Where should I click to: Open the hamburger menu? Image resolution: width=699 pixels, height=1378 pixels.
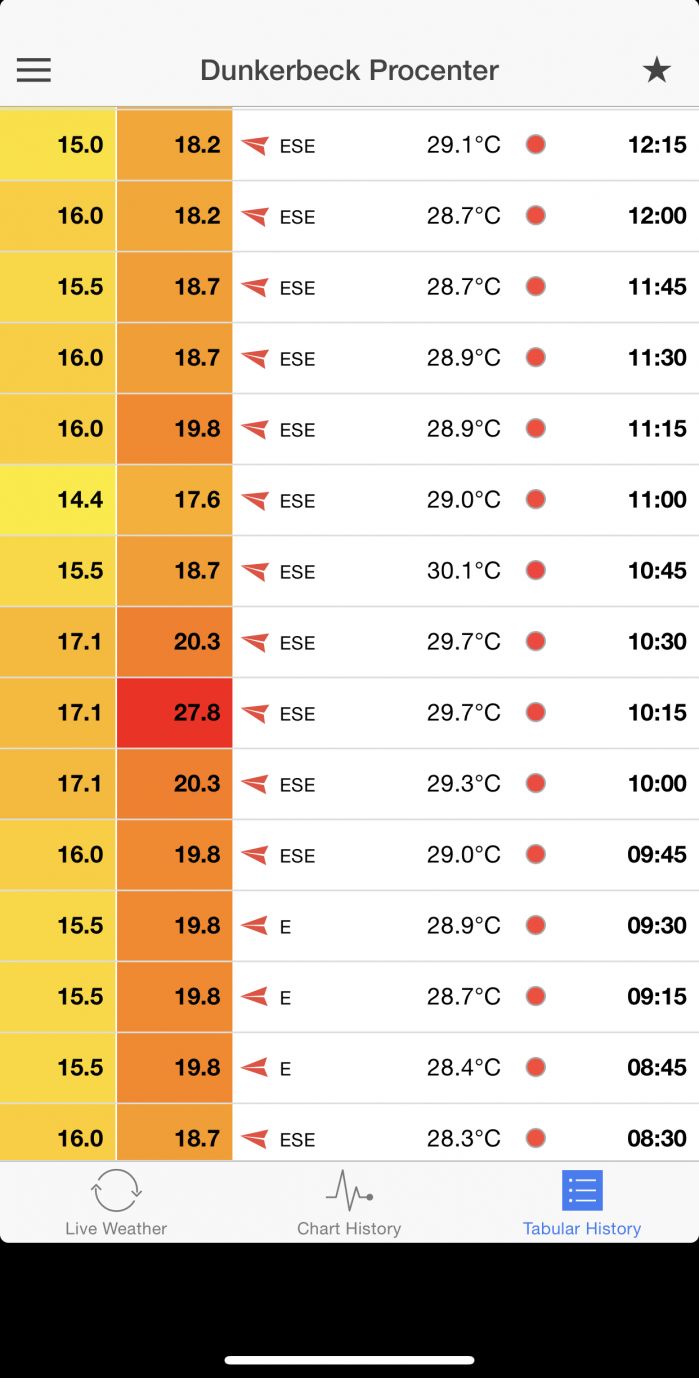pos(34,70)
